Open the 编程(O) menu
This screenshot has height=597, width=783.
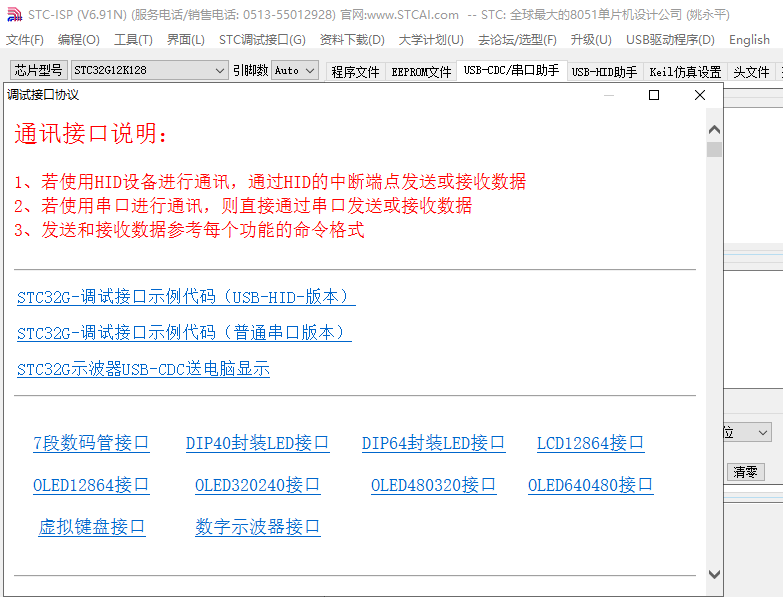click(78, 40)
